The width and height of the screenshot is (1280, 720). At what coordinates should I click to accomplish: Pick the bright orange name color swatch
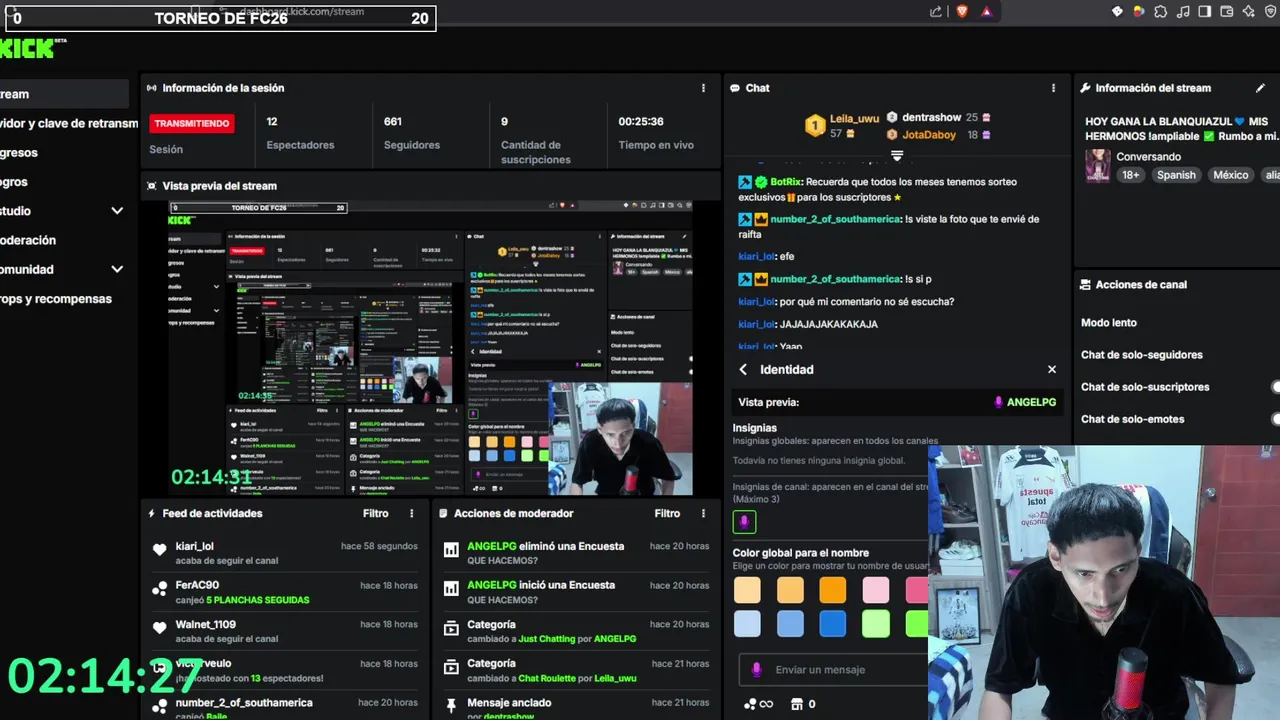(x=833, y=590)
